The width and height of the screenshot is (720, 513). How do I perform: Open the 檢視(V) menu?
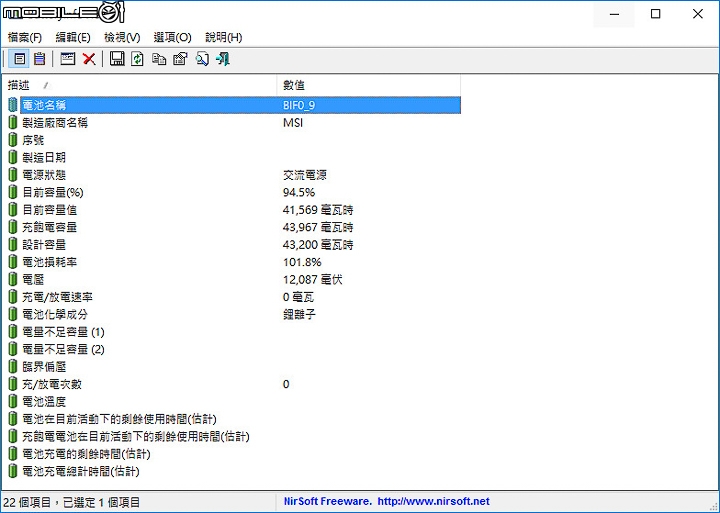point(122,37)
